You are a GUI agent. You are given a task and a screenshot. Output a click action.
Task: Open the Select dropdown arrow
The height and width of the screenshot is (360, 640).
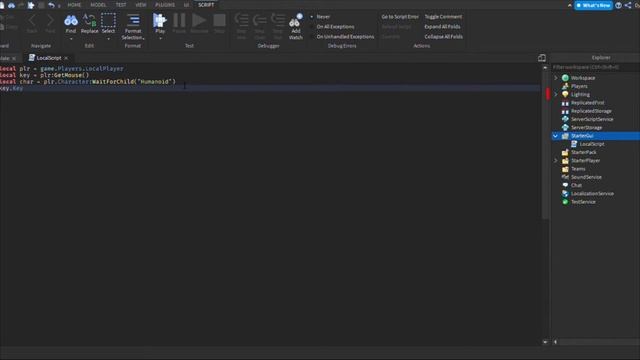click(108, 39)
